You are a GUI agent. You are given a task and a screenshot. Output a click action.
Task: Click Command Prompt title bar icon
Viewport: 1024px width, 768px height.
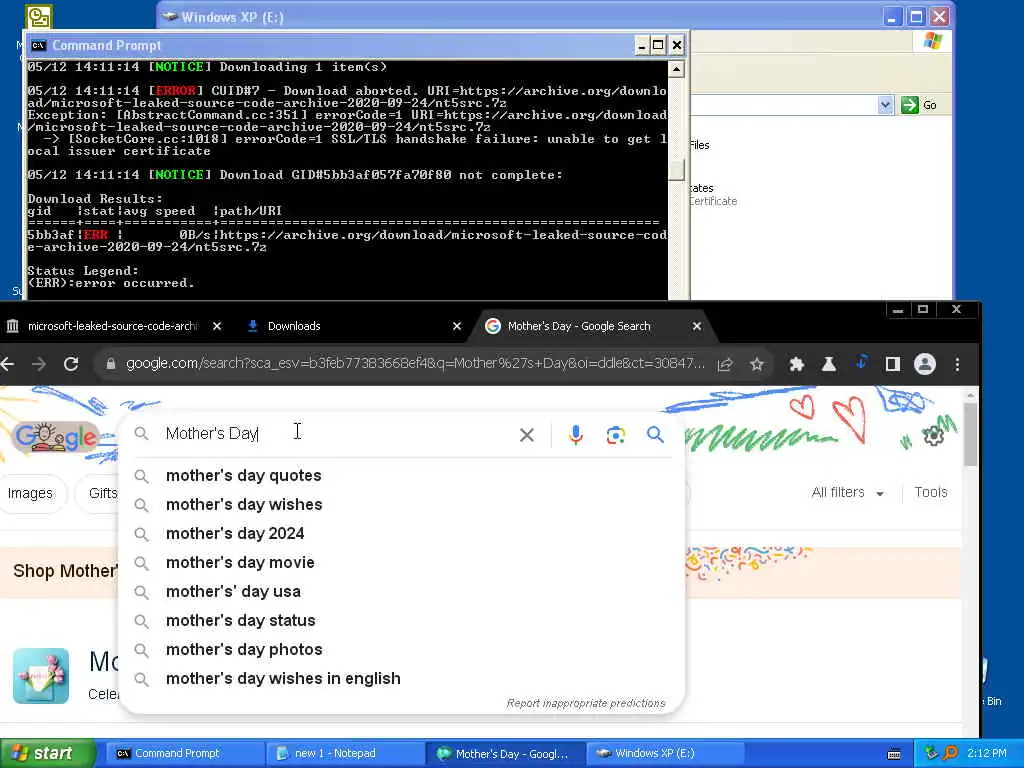(39, 45)
